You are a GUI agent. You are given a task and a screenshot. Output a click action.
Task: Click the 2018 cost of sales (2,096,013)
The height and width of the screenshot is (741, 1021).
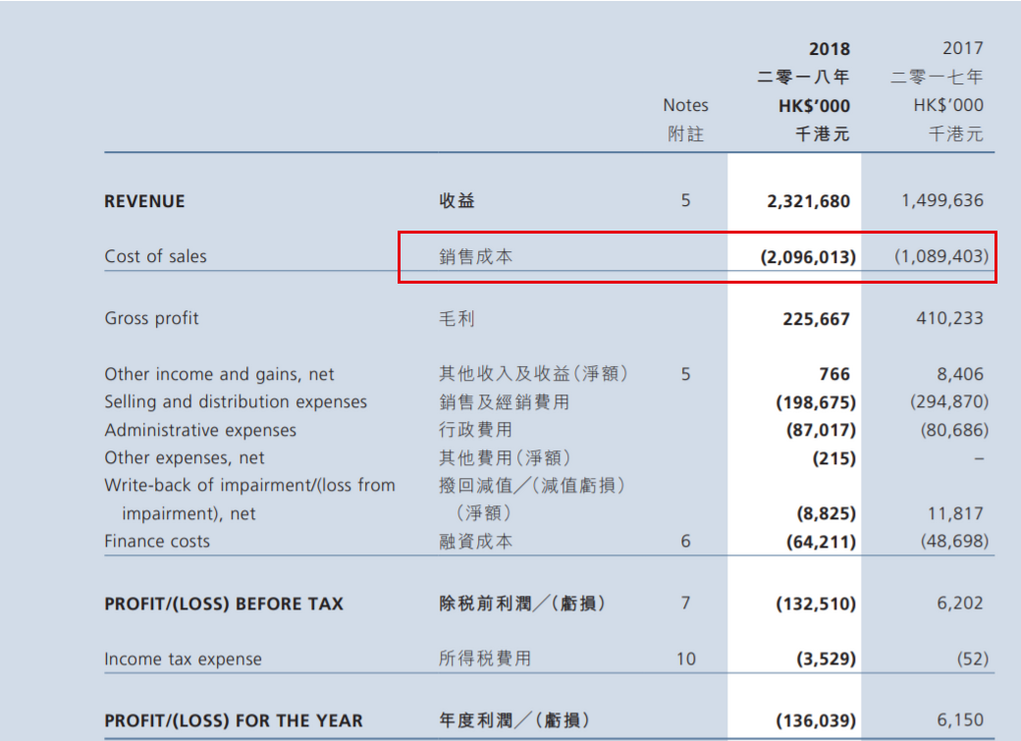click(x=808, y=257)
